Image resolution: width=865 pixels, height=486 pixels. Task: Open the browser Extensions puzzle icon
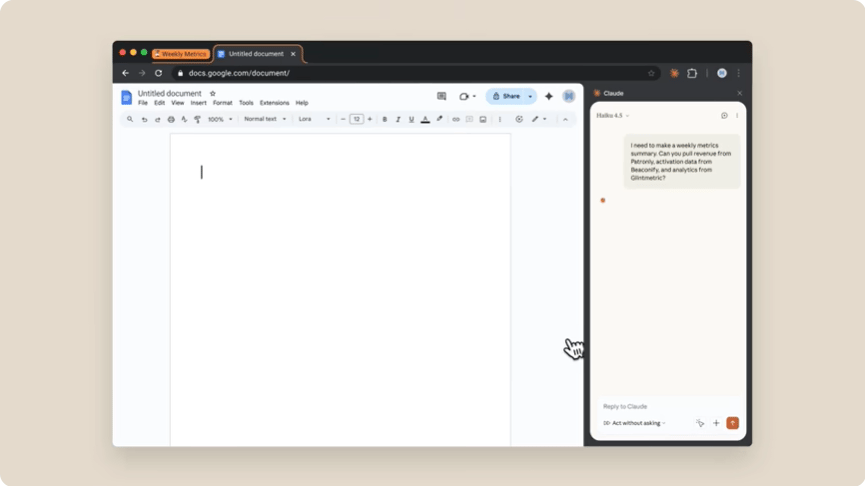point(692,73)
